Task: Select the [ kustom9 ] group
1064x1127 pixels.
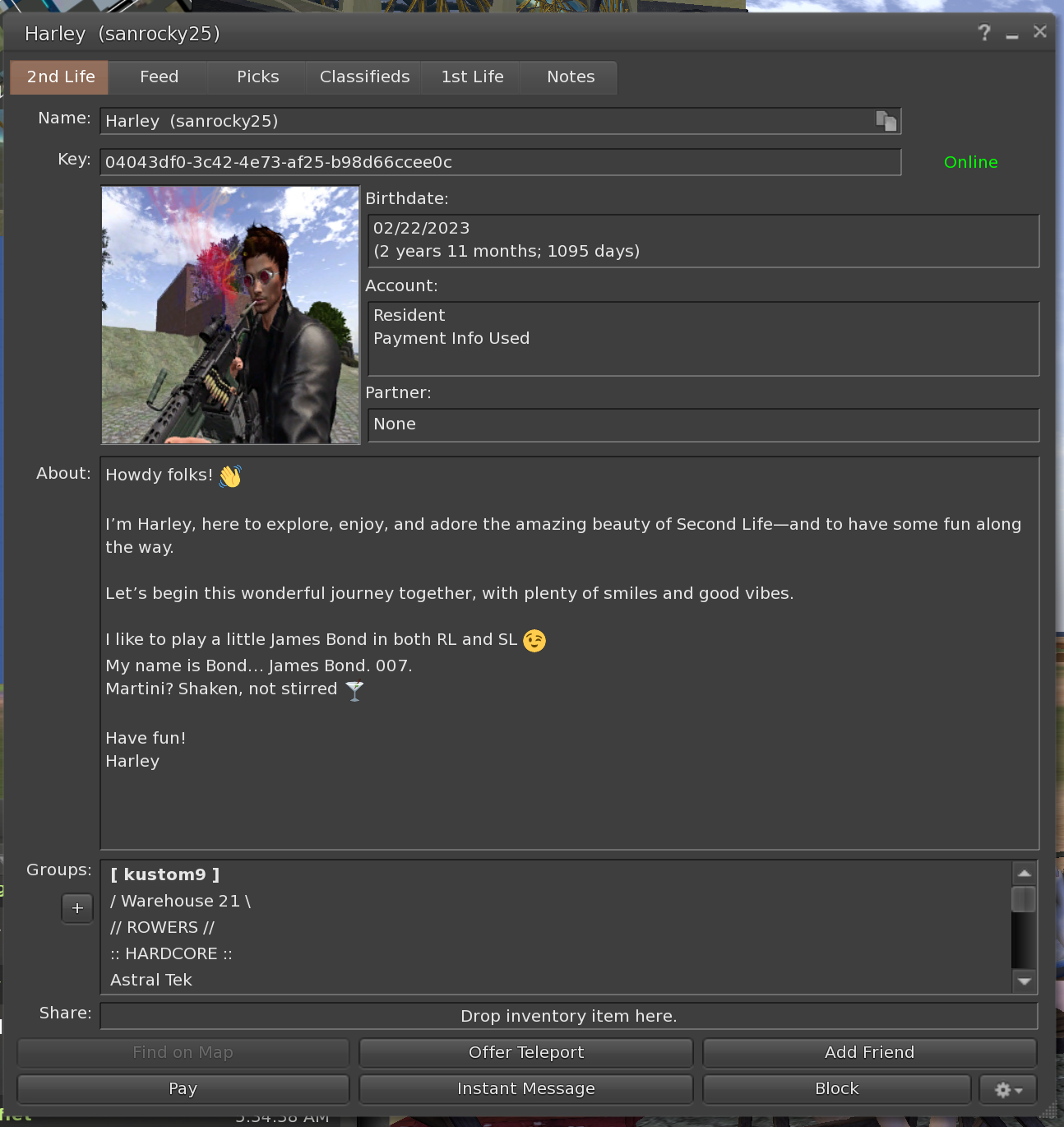Action: (164, 874)
